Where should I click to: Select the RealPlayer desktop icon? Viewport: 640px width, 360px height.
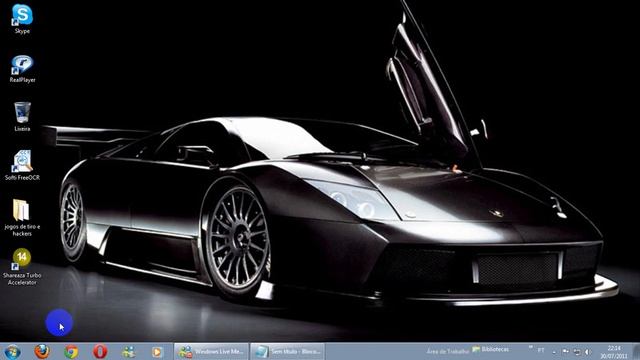[x=22, y=69]
